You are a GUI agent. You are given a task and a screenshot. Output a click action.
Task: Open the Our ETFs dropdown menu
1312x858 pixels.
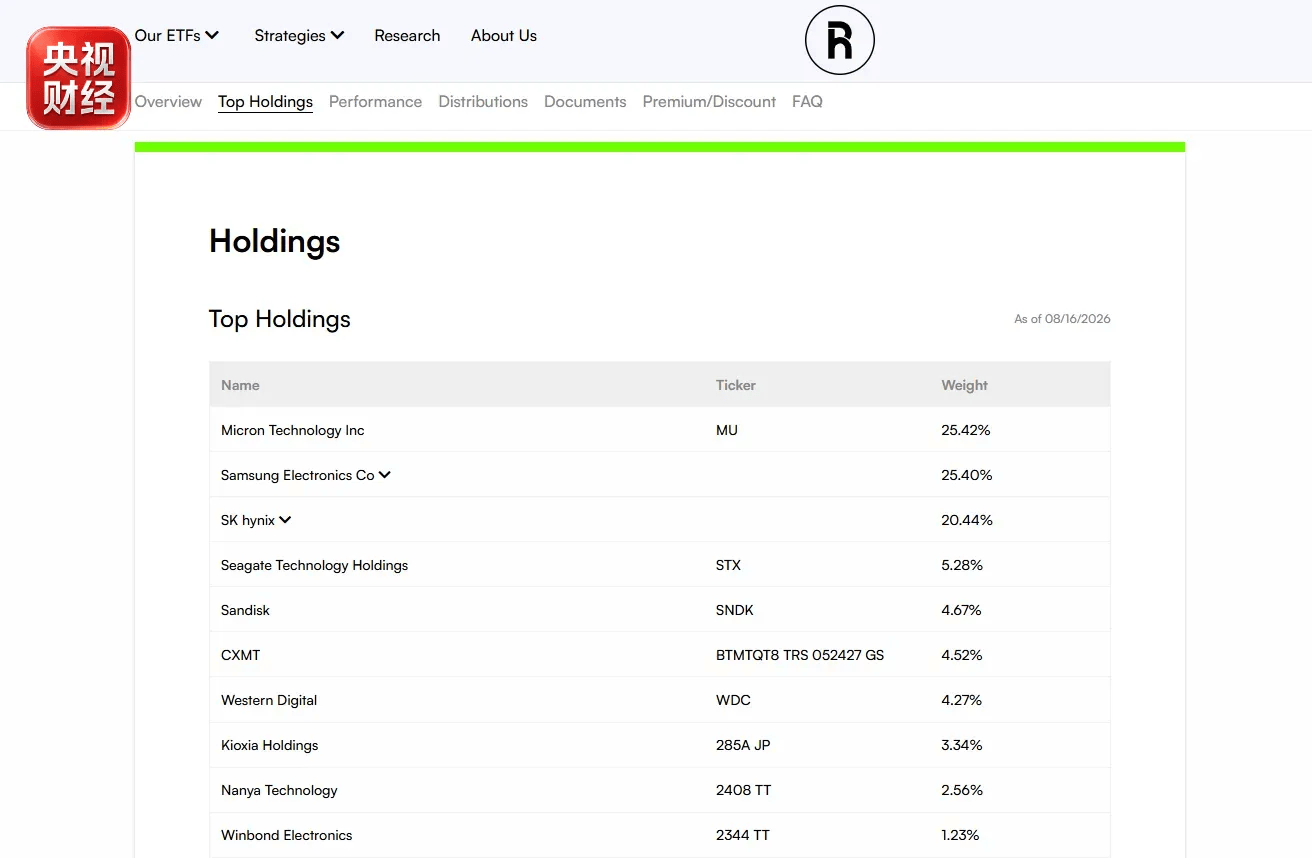coord(177,35)
